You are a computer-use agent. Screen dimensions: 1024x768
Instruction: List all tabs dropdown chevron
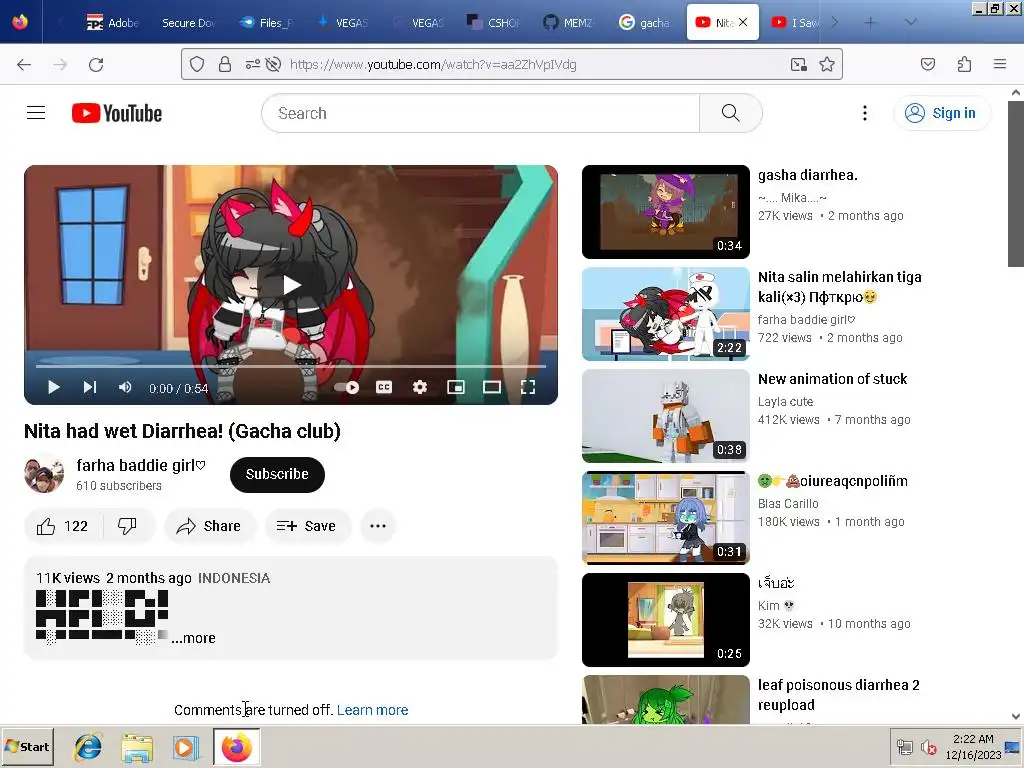pyautogui.click(x=910, y=23)
